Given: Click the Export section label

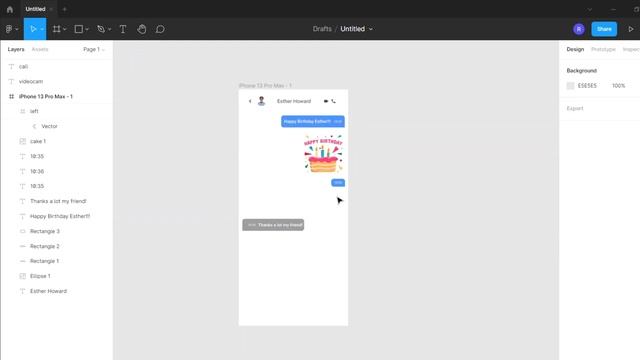Looking at the screenshot, I should click(575, 109).
